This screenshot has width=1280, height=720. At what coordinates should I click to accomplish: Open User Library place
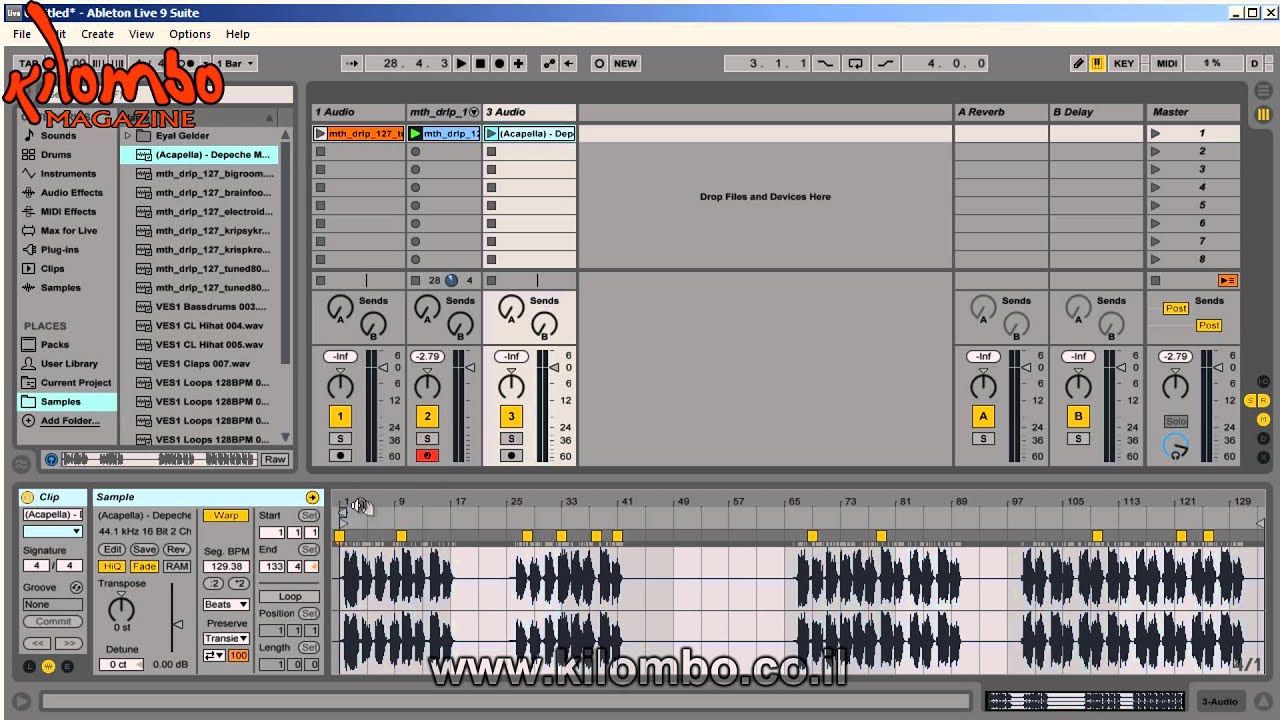pos(69,364)
